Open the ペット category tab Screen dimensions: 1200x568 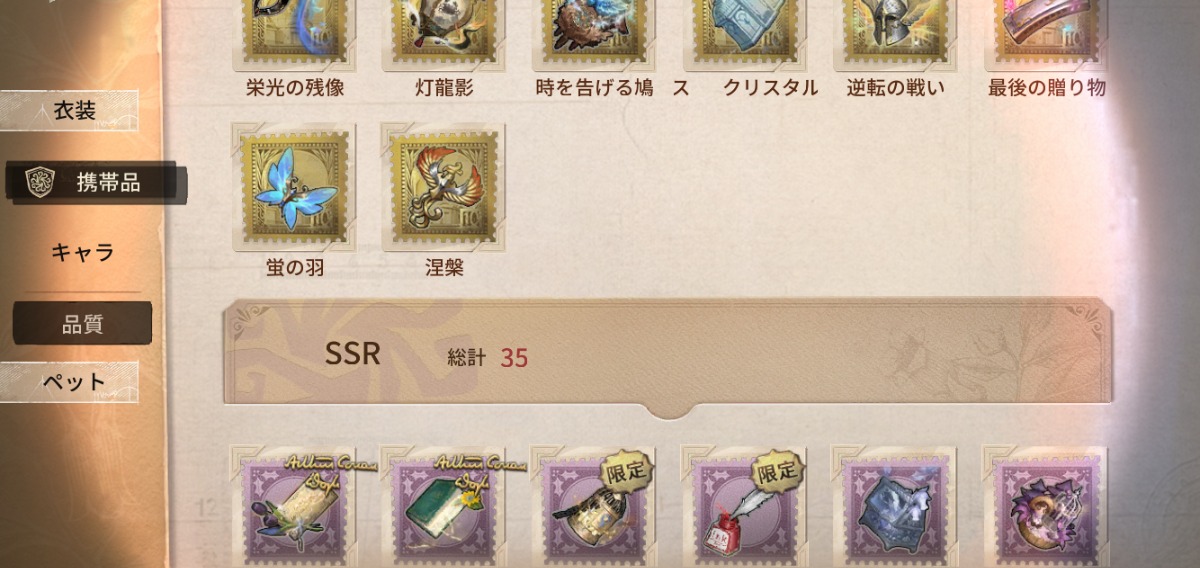coord(70,382)
